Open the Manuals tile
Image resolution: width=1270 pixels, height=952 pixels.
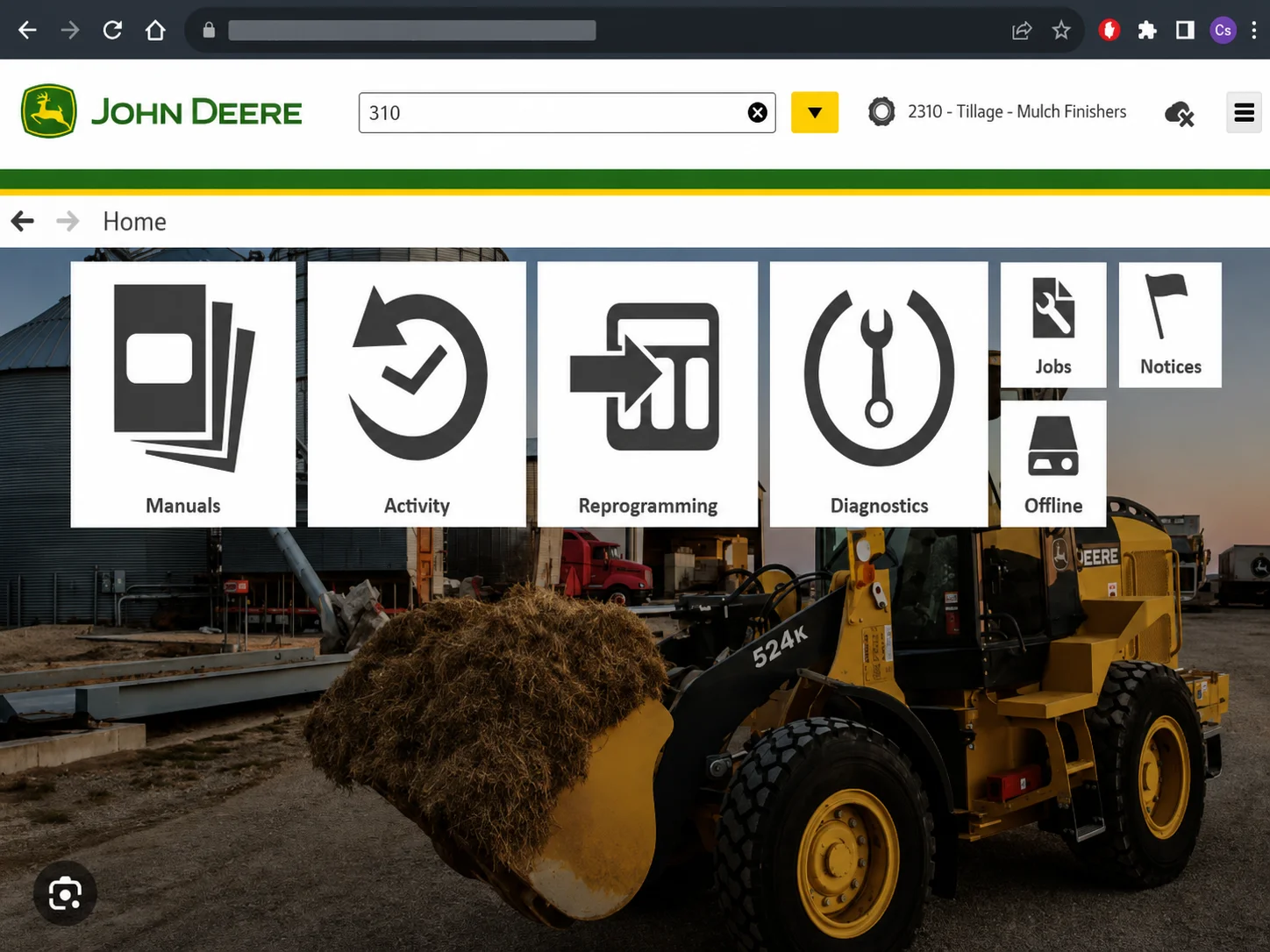182,394
